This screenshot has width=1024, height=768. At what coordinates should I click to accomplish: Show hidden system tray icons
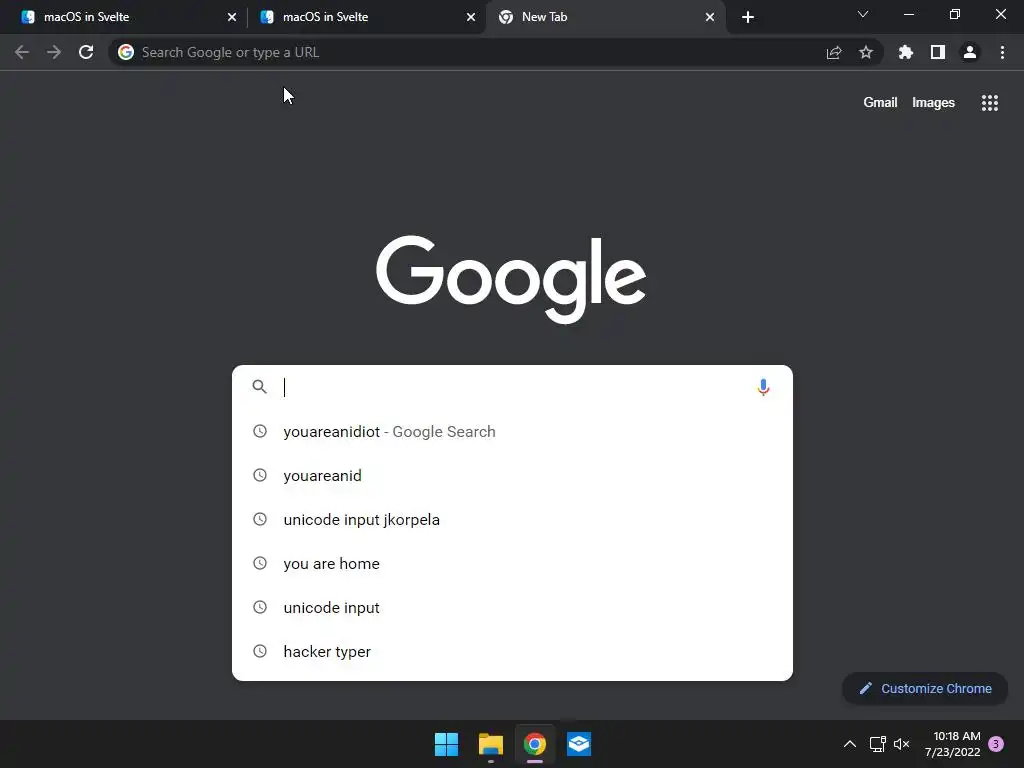click(x=850, y=744)
